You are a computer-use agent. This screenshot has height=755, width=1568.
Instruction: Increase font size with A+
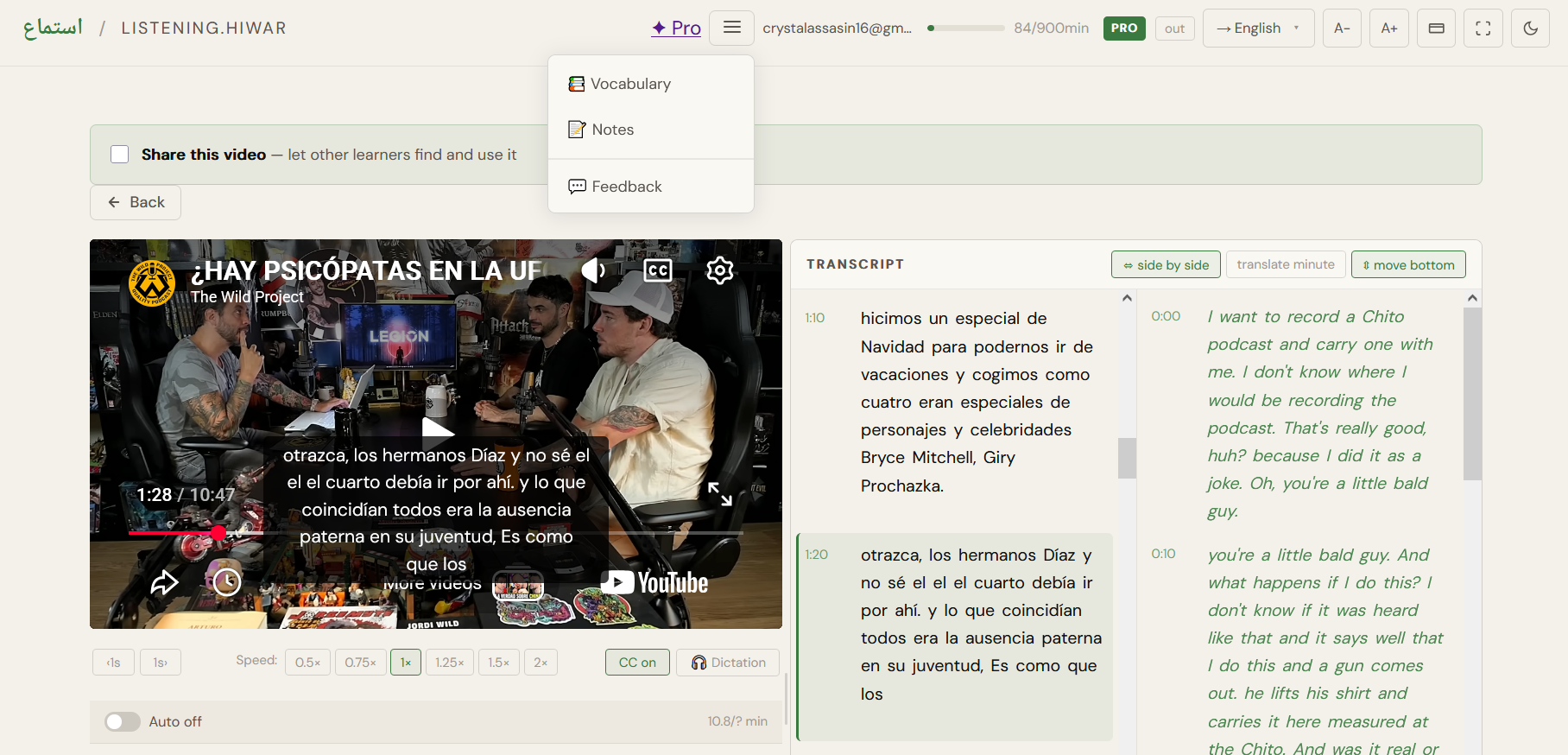tap(1389, 29)
